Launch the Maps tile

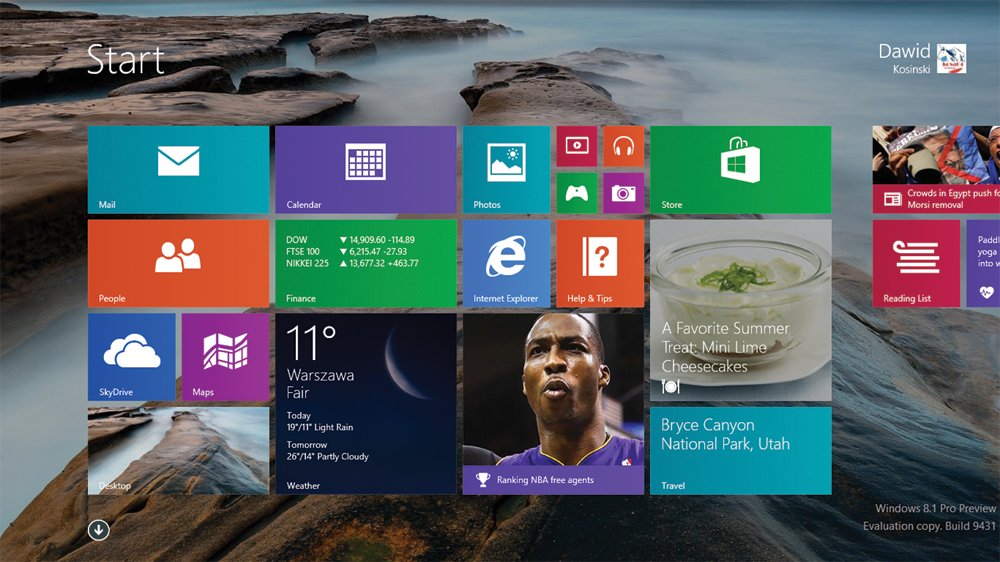point(225,357)
